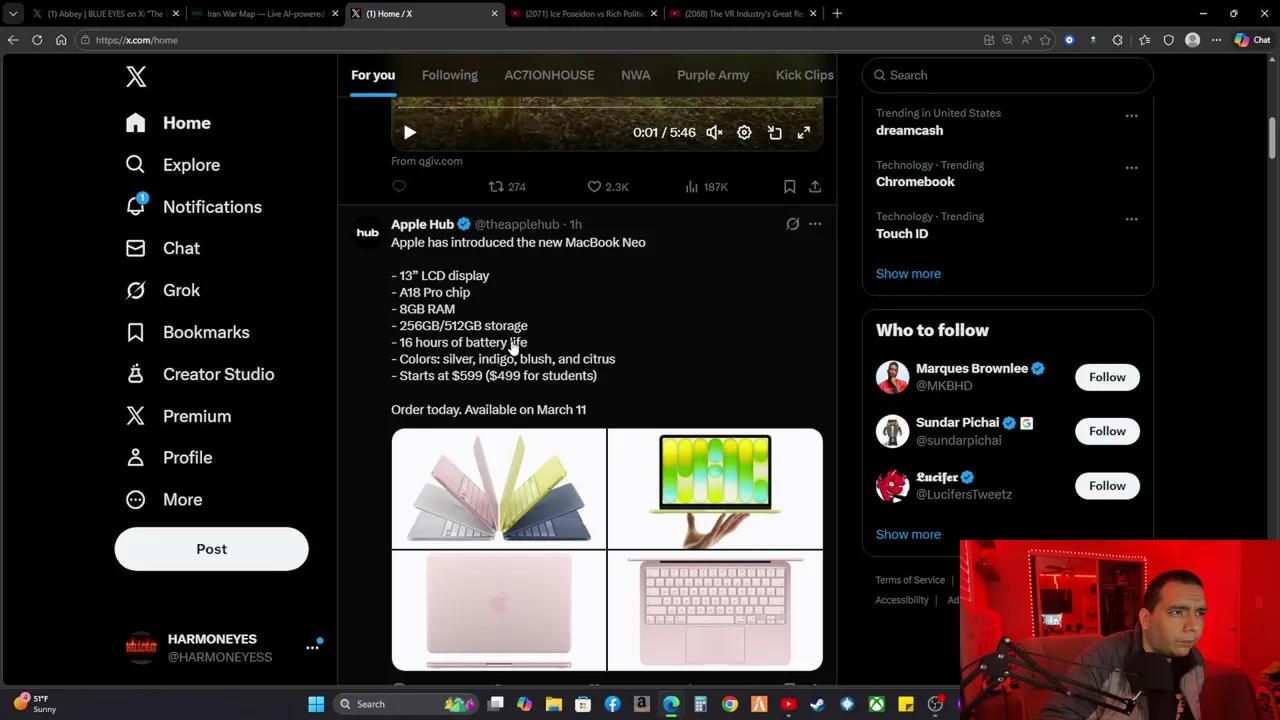This screenshot has height=720, width=1280.
Task: Open image of blush MacBook lid
Action: (x=499, y=610)
